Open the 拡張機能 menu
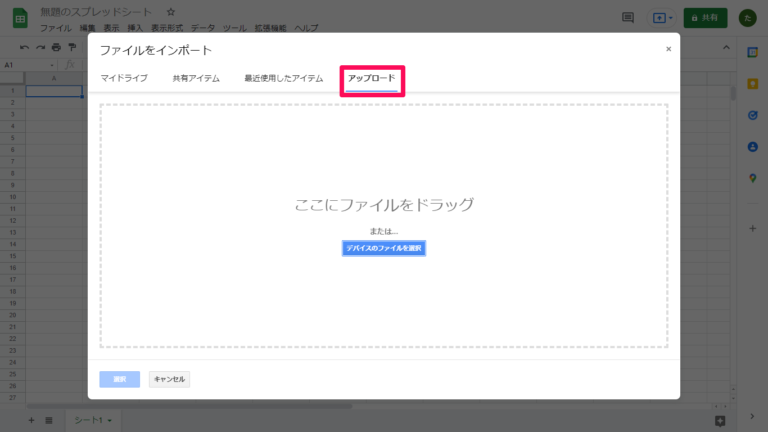 [x=270, y=28]
